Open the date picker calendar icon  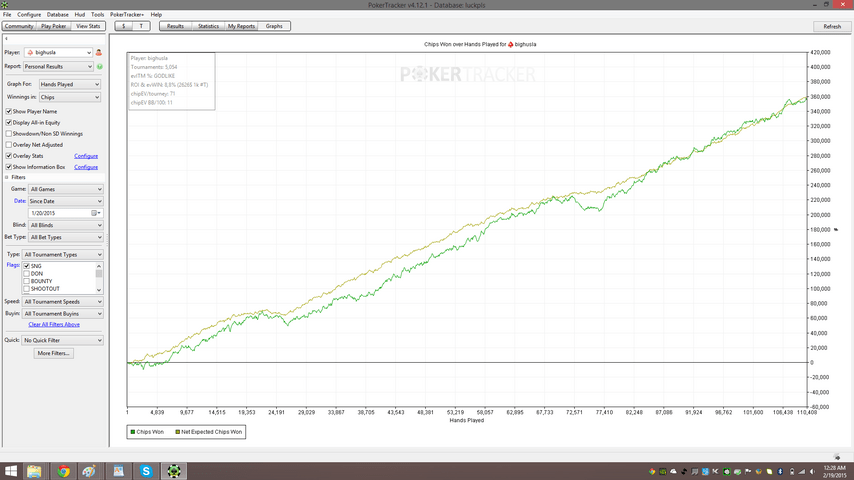[x=94, y=213]
